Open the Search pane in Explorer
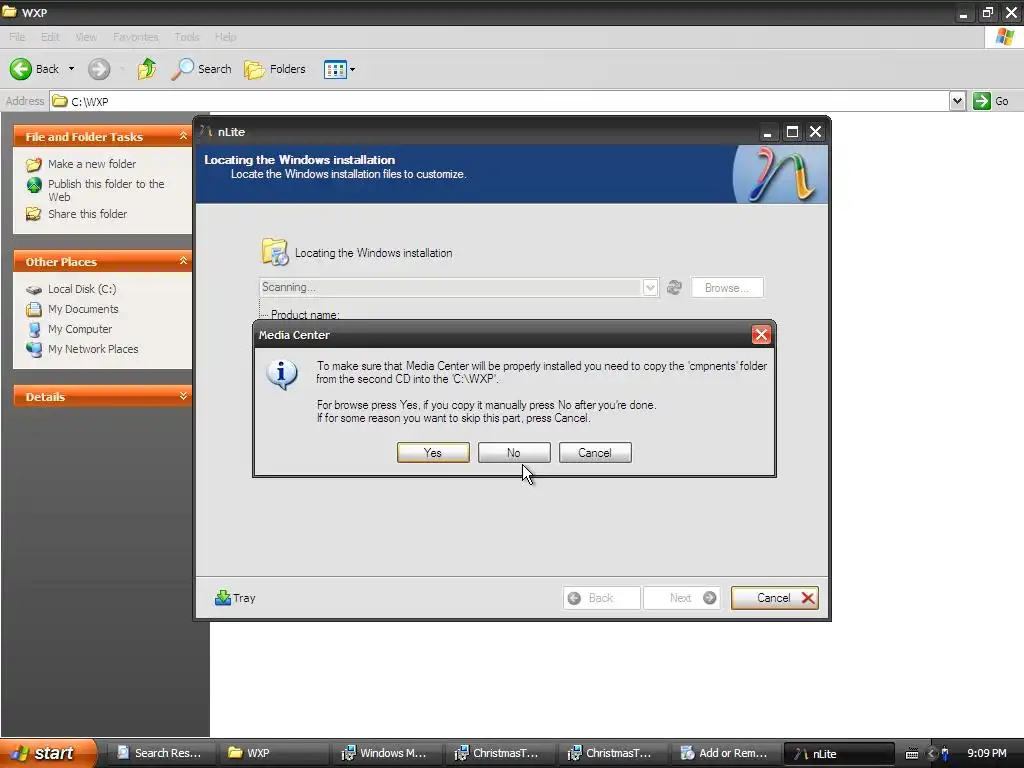Viewport: 1024px width, 768px height. pyautogui.click(x=201, y=69)
